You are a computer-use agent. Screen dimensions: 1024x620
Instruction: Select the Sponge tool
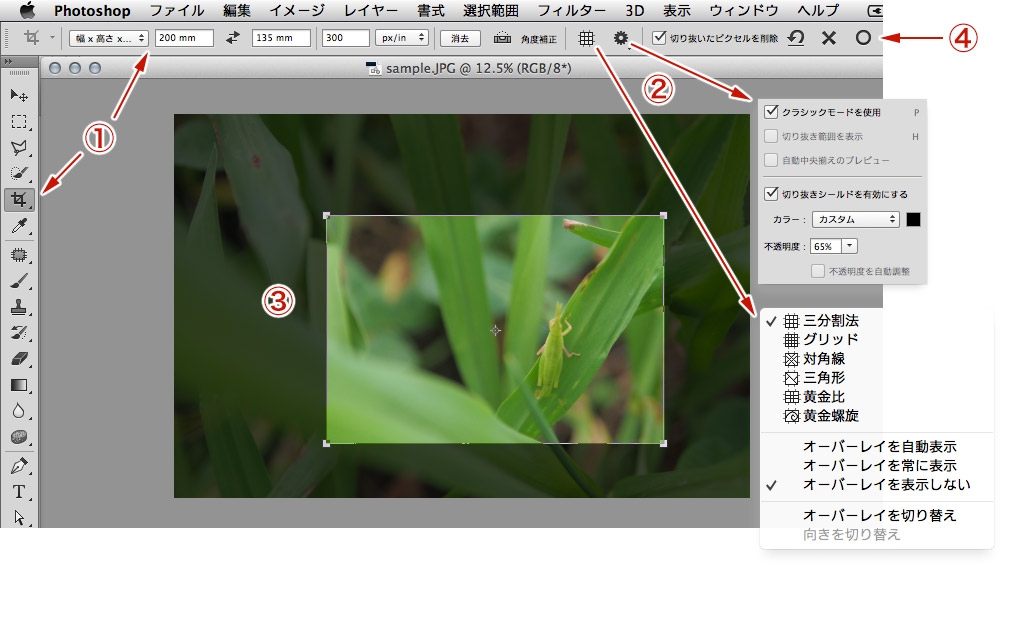(19, 436)
